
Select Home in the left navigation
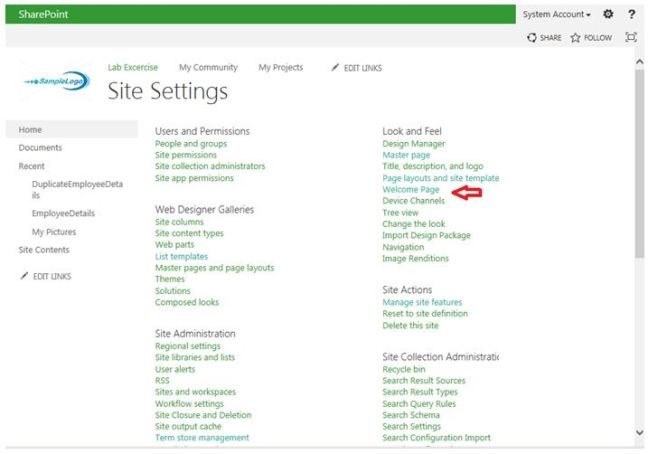pos(72,129)
